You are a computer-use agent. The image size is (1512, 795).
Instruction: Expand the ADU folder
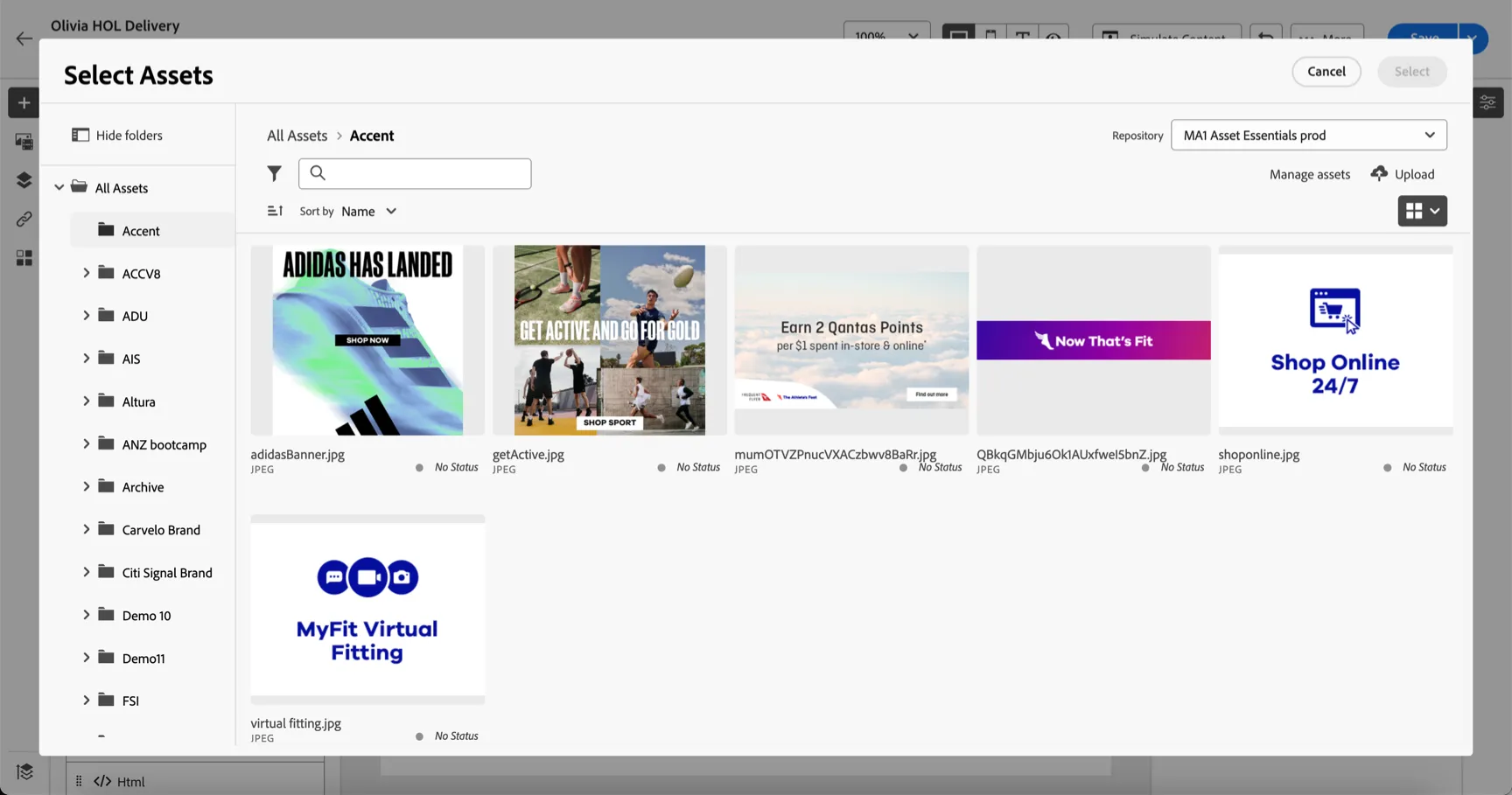coord(86,316)
